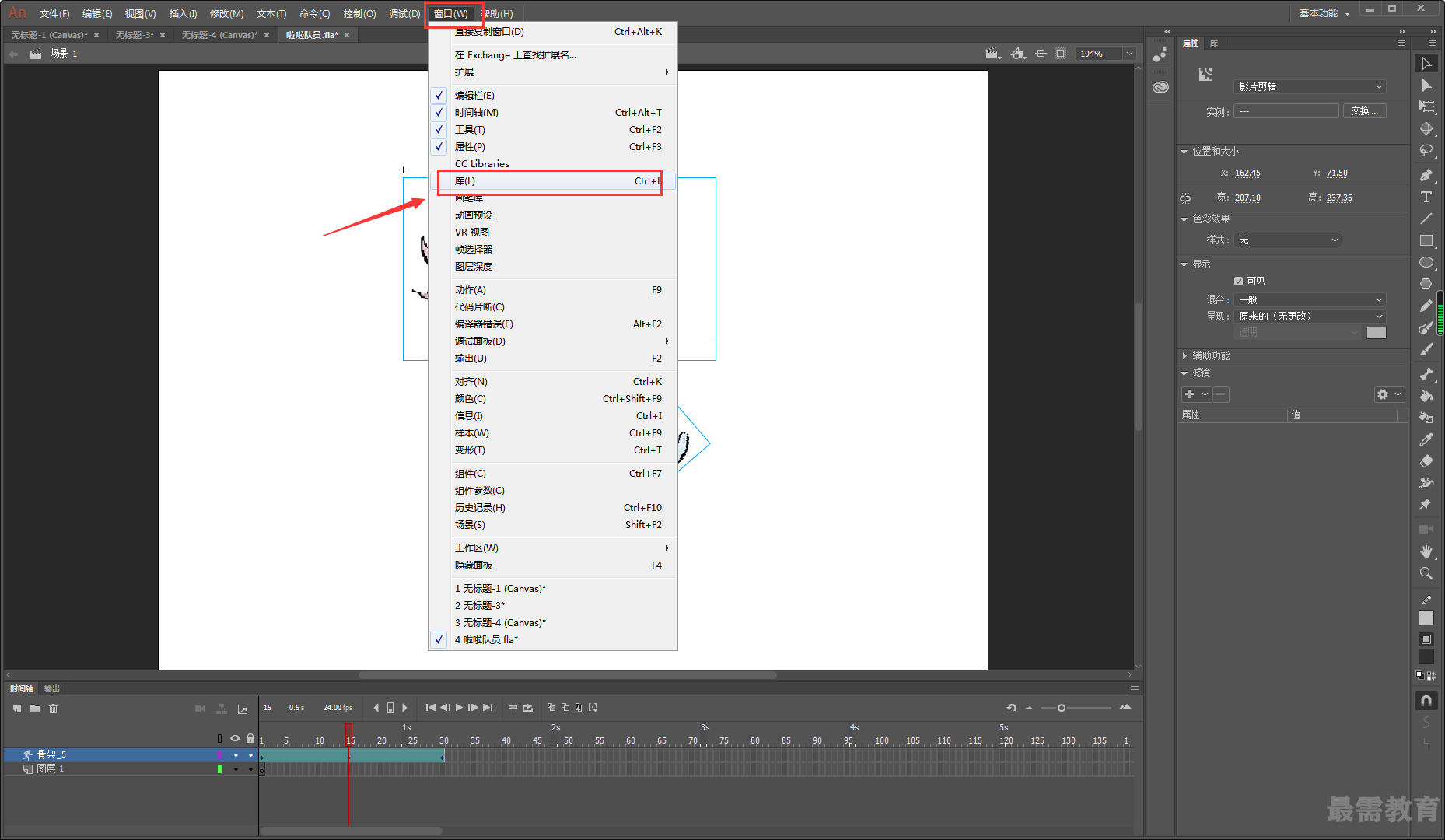Step forward one frame

(x=473, y=708)
